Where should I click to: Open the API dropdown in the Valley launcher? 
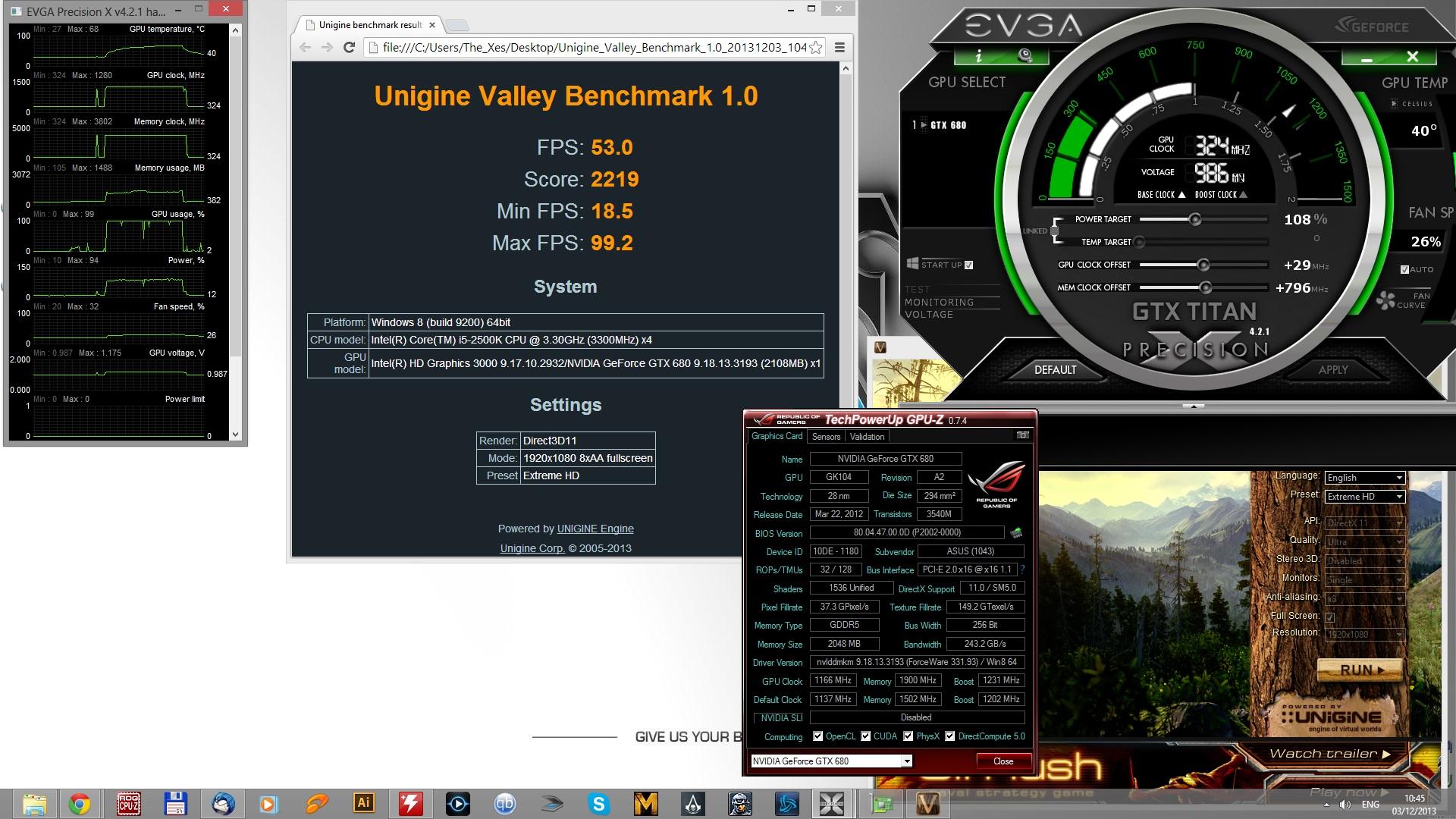tap(1365, 523)
